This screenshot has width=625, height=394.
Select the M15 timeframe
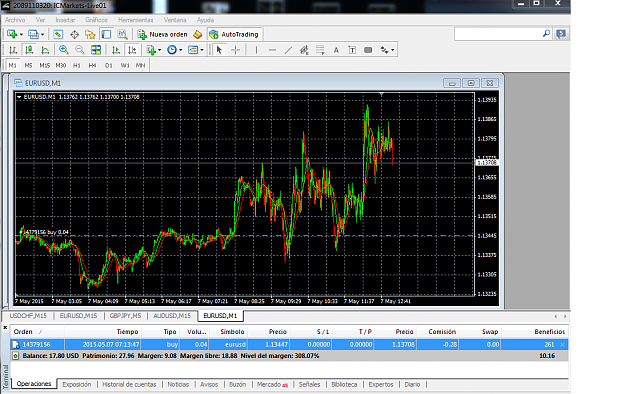point(44,65)
